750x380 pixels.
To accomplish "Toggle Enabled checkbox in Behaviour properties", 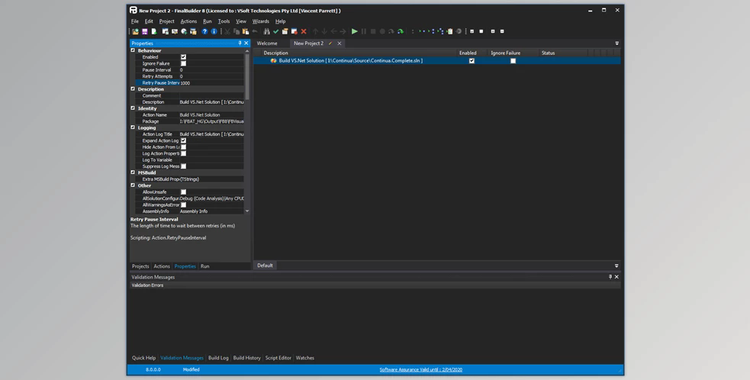I will [183, 57].
